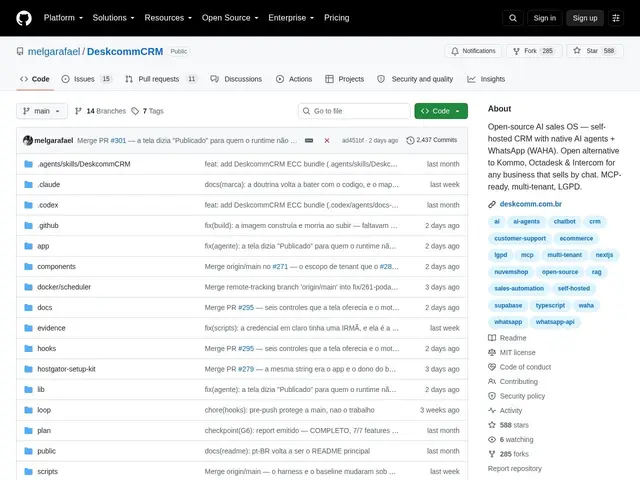Select the supabase topic tag
The image size is (640, 480).
click(x=508, y=305)
